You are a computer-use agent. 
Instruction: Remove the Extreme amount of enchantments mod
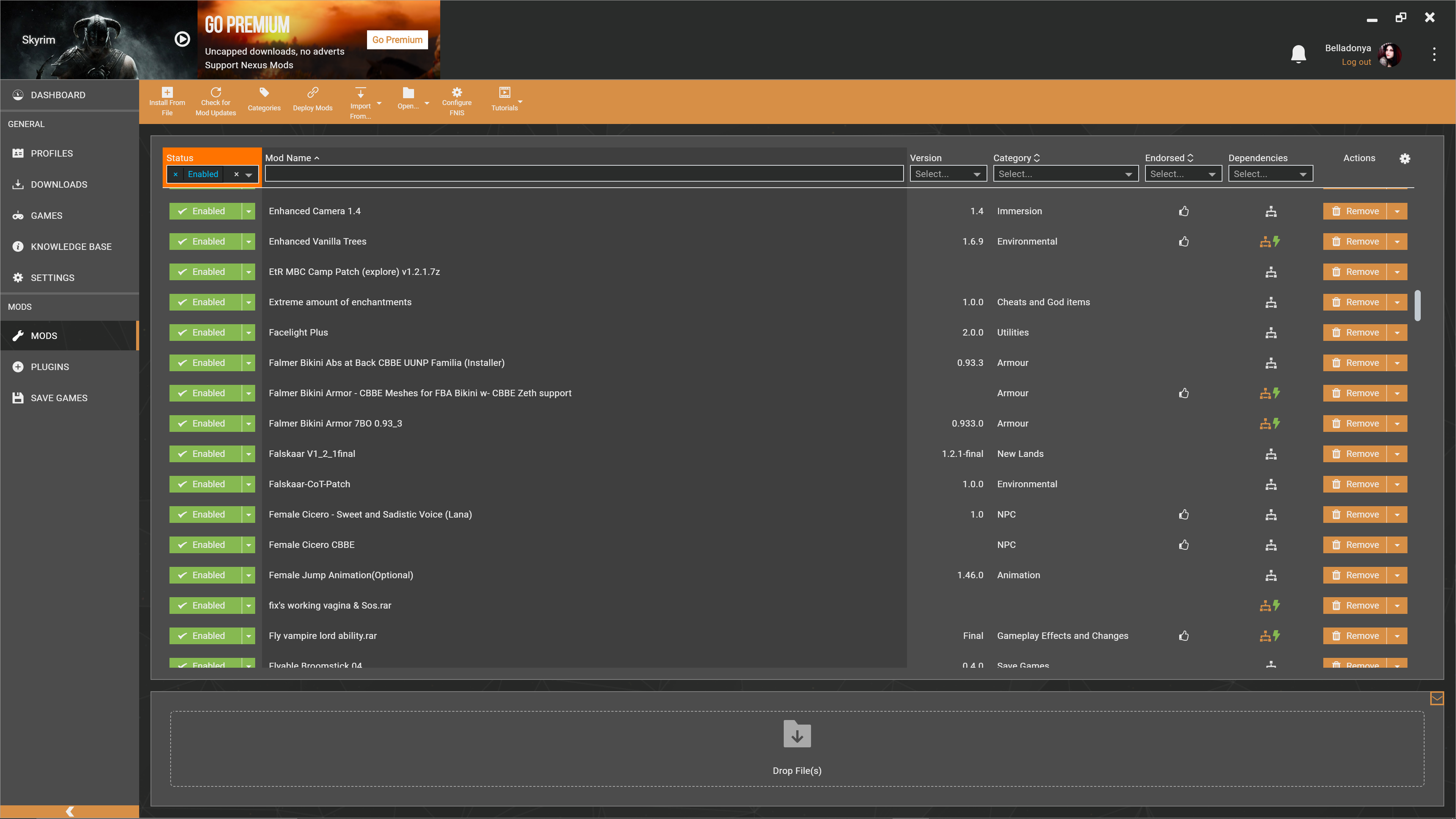point(1355,303)
